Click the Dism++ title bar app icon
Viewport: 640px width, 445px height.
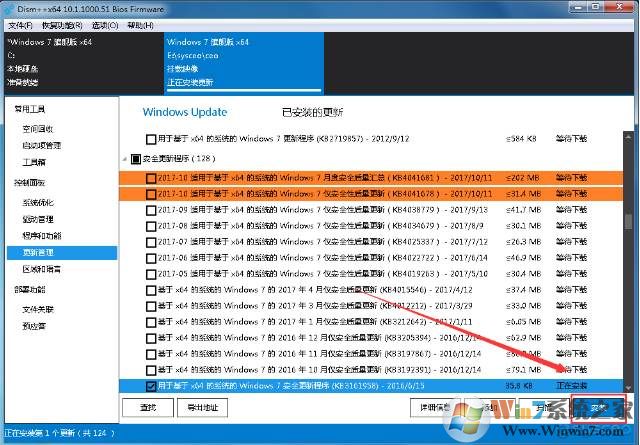click(x=8, y=8)
